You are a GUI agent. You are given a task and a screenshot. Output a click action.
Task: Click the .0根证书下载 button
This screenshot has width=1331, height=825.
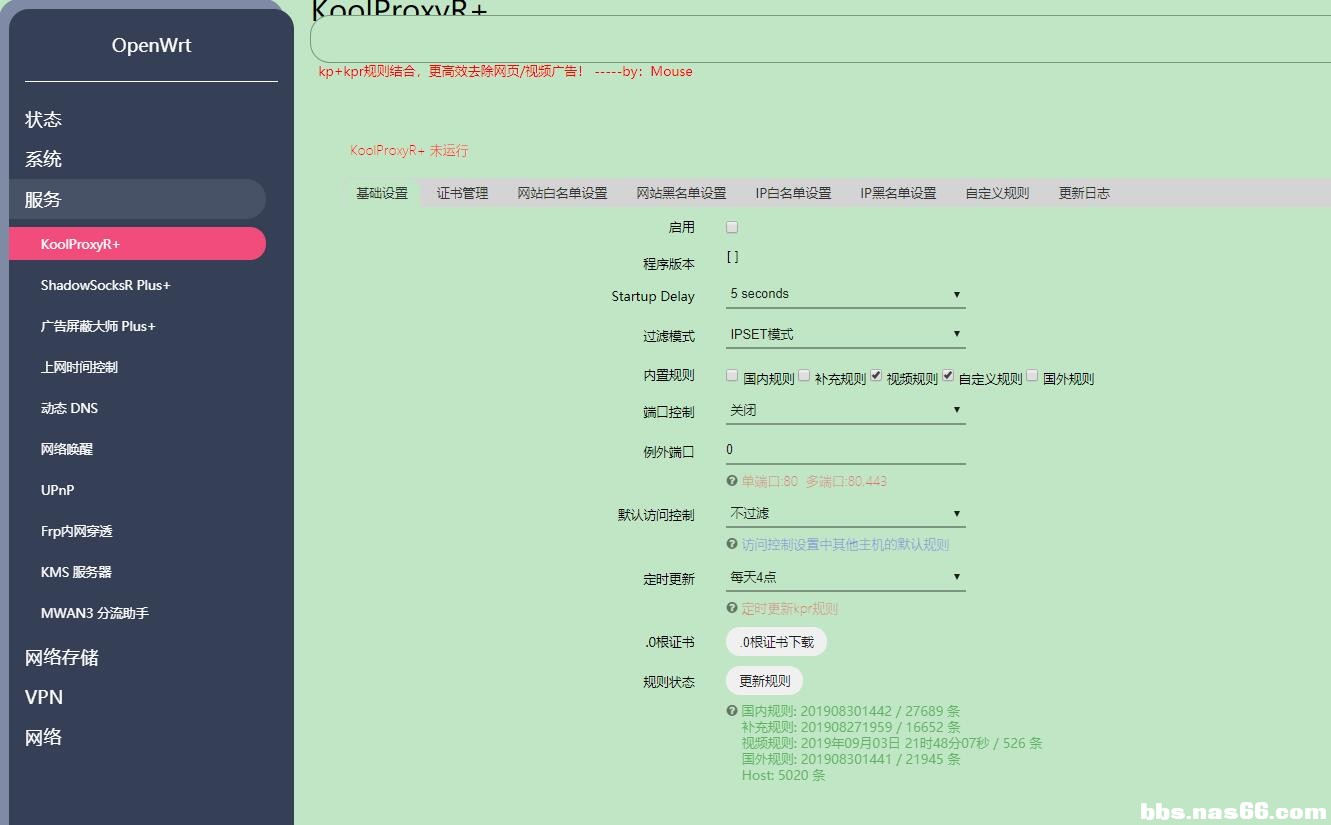point(776,642)
